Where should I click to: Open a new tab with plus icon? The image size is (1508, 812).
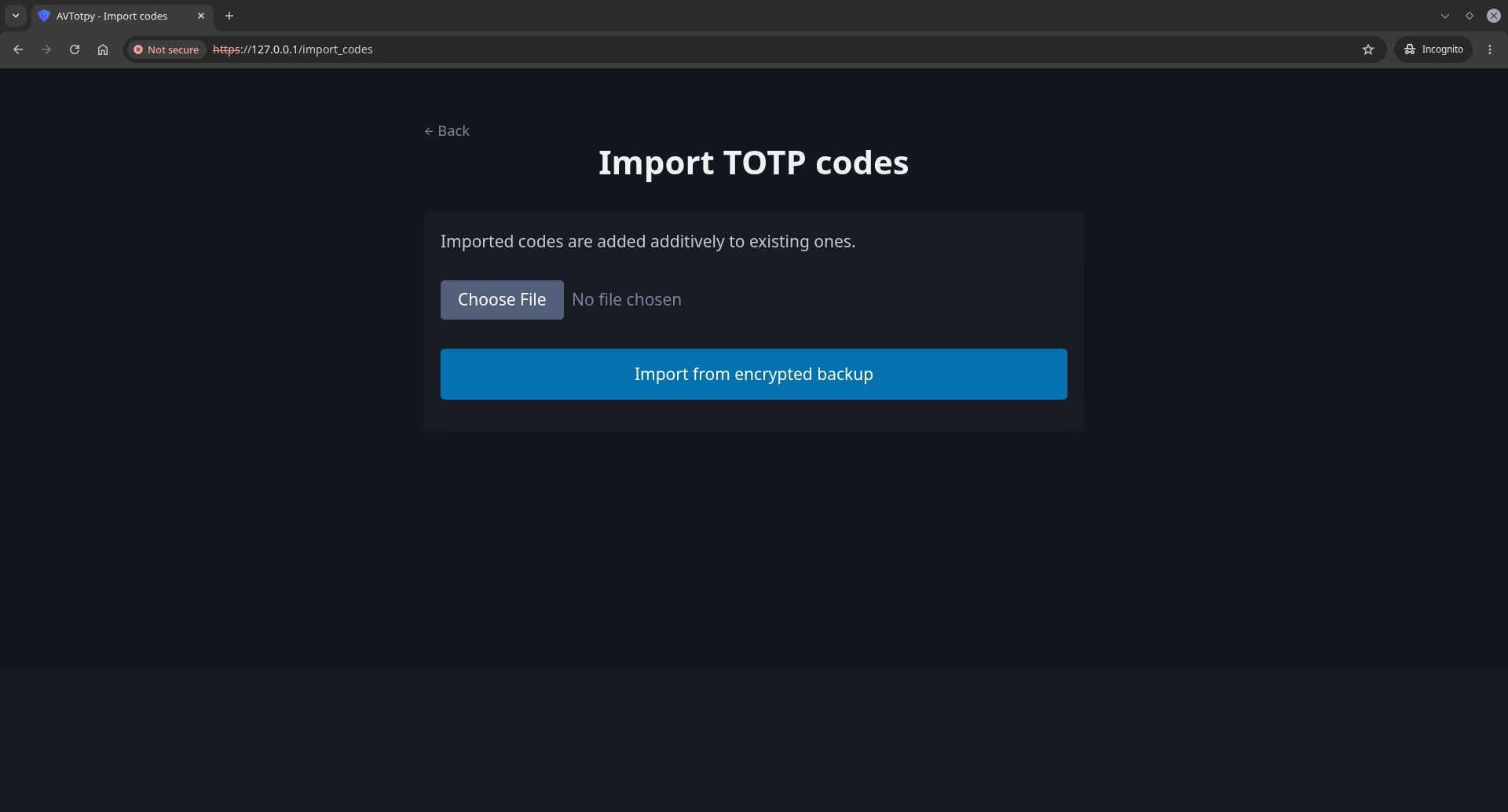click(229, 16)
